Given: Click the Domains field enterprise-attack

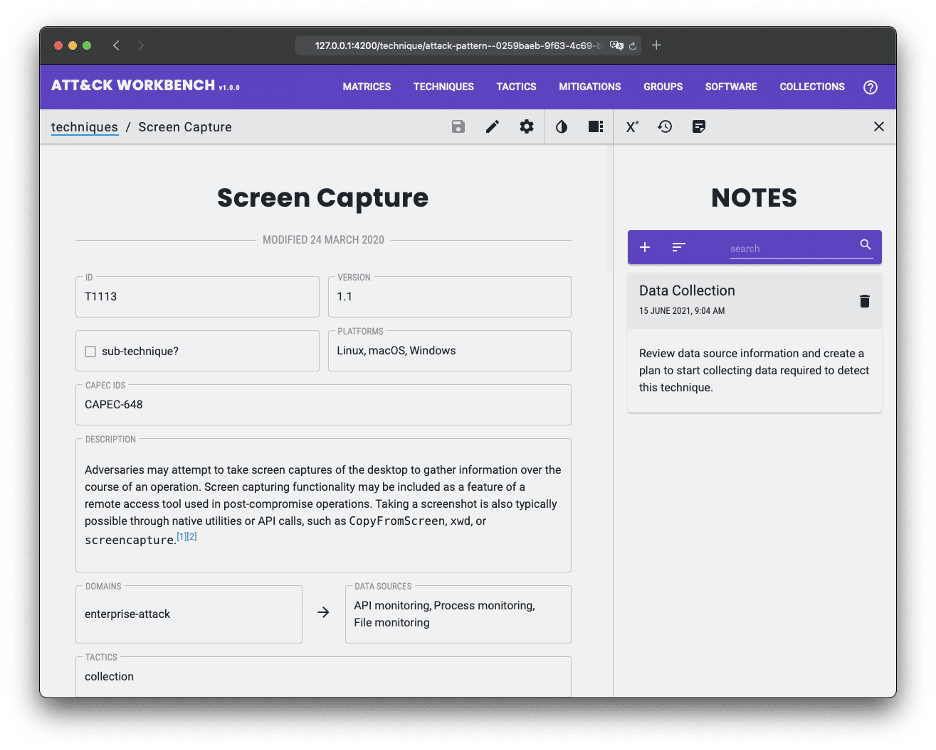Looking at the screenshot, I should [x=188, y=614].
